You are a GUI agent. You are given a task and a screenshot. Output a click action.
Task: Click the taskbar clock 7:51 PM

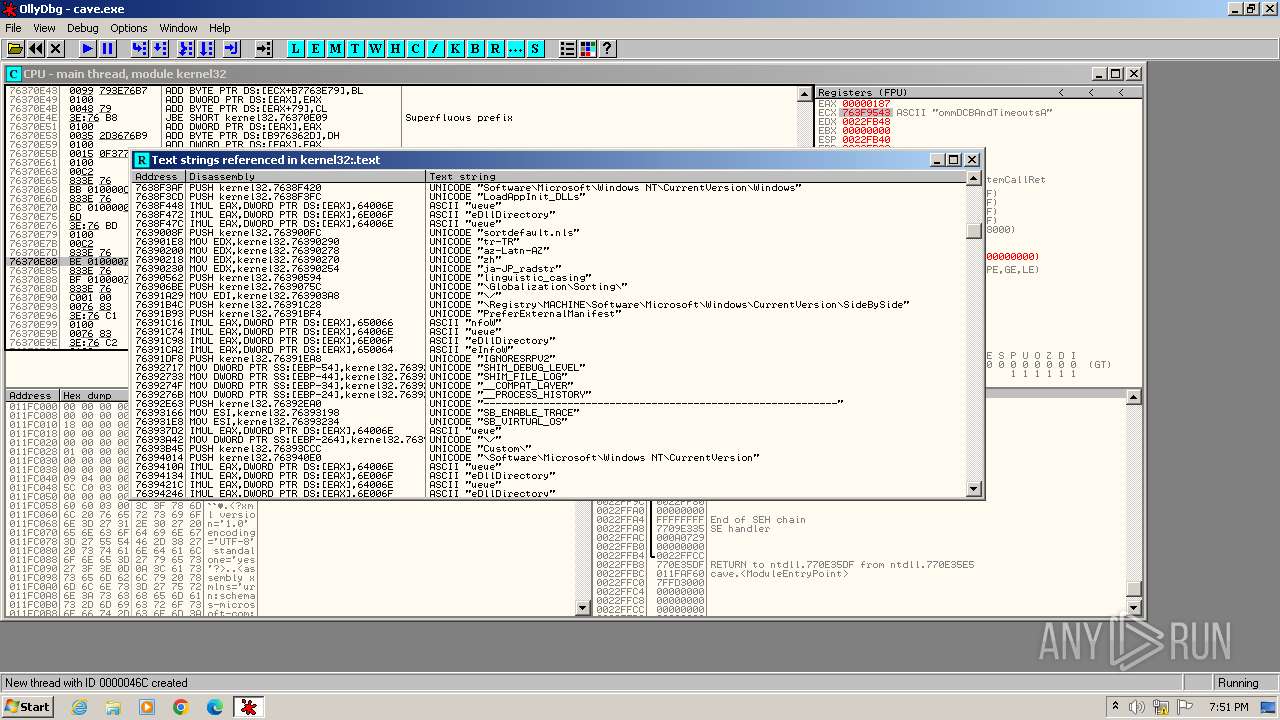[x=1229, y=707]
